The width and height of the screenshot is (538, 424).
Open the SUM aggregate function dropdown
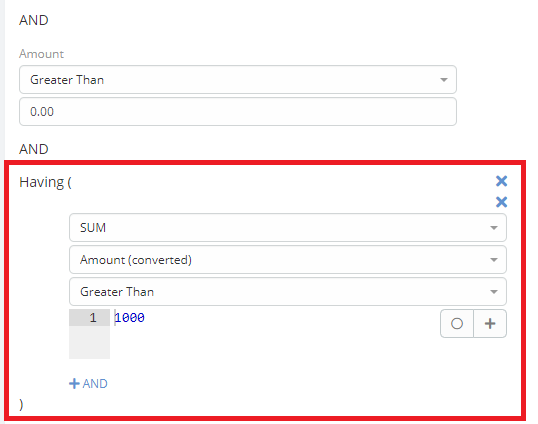pyautogui.click(x=288, y=228)
